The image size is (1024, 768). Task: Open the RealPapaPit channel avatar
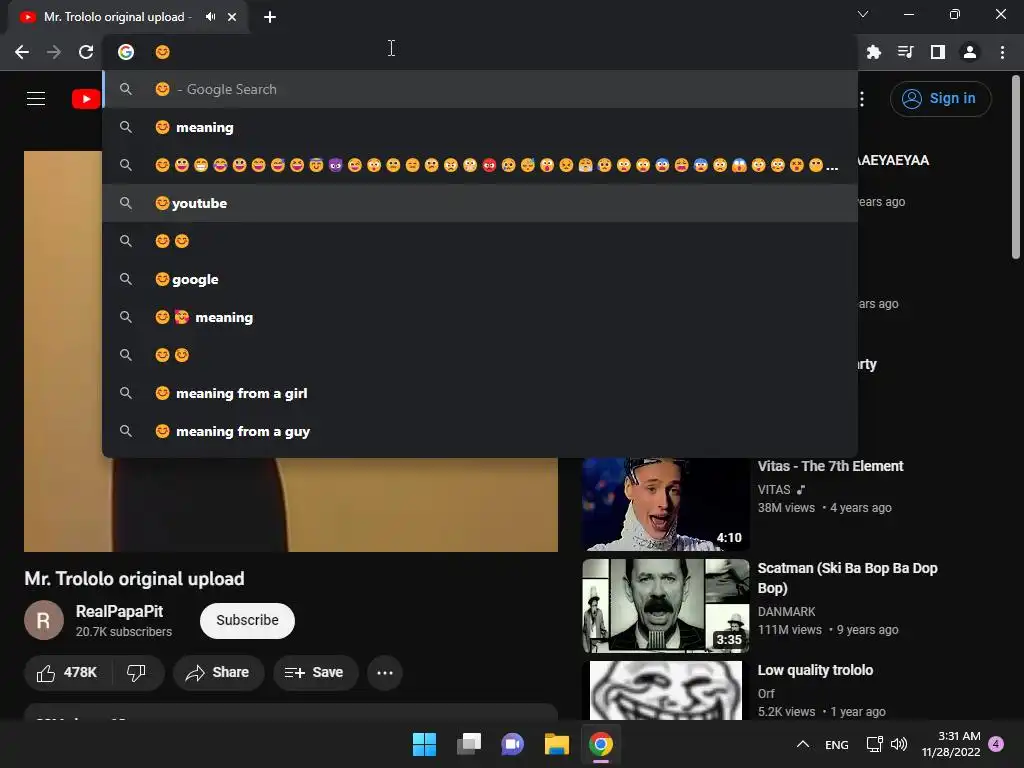[x=44, y=620]
